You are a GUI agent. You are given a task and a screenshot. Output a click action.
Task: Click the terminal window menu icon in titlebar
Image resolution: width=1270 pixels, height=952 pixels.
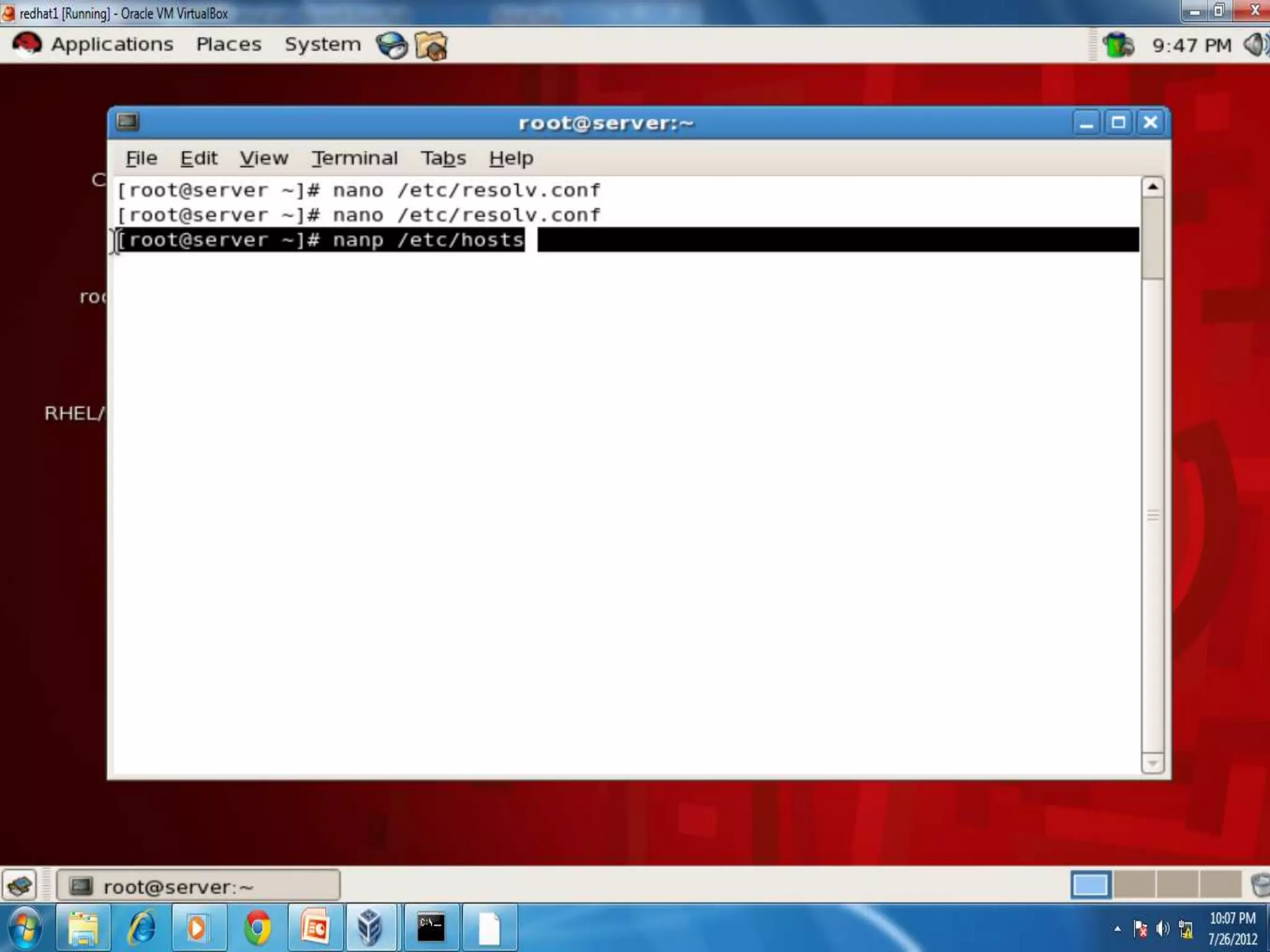click(x=128, y=121)
